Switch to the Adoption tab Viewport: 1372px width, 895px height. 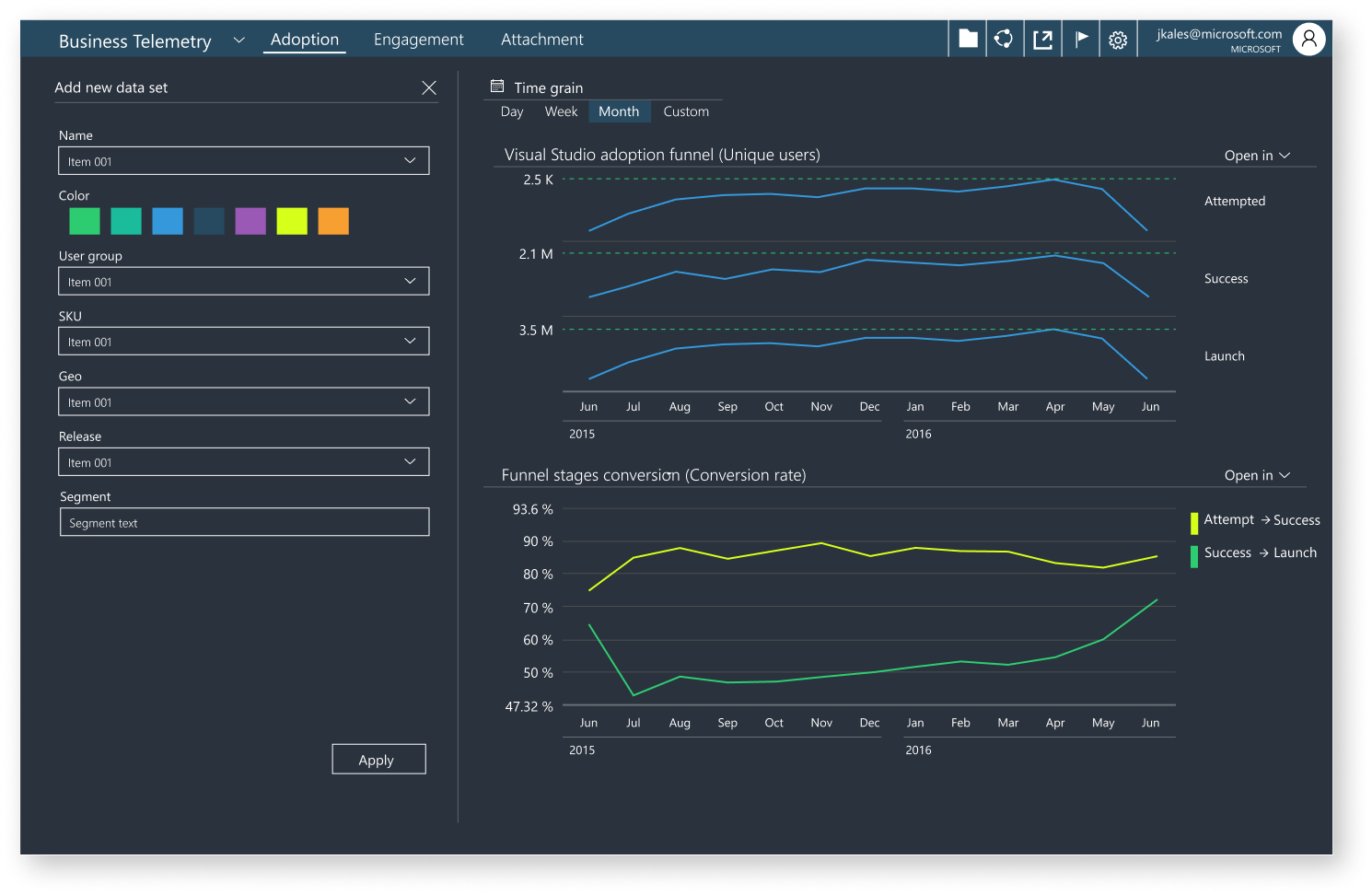(x=305, y=40)
